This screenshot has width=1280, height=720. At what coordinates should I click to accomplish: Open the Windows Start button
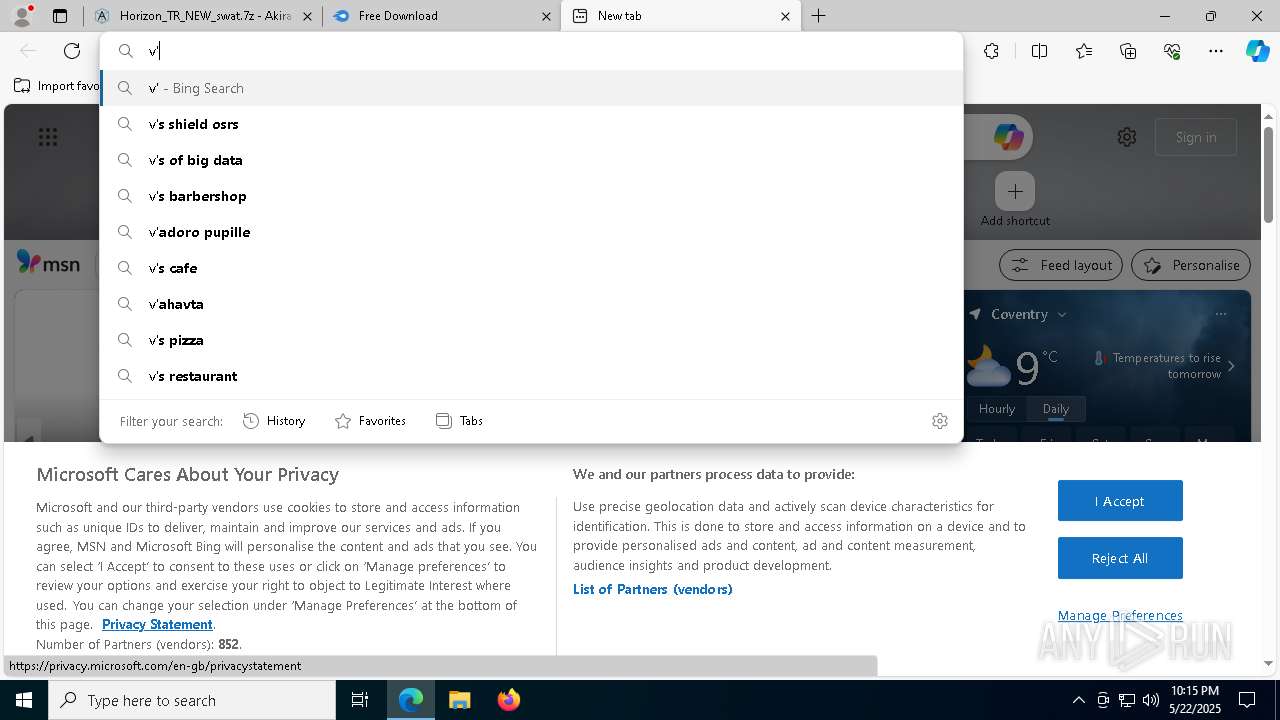click(x=24, y=700)
